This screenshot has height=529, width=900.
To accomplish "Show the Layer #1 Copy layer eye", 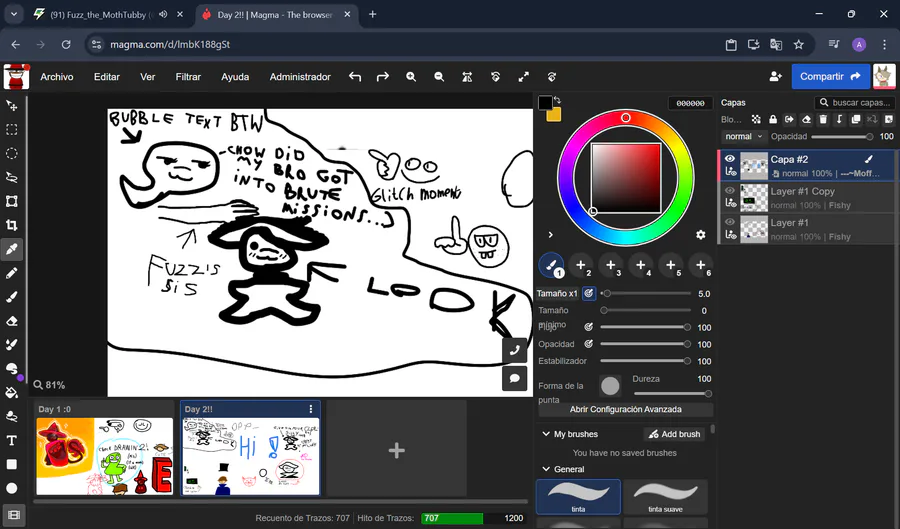I will tap(730, 190).
